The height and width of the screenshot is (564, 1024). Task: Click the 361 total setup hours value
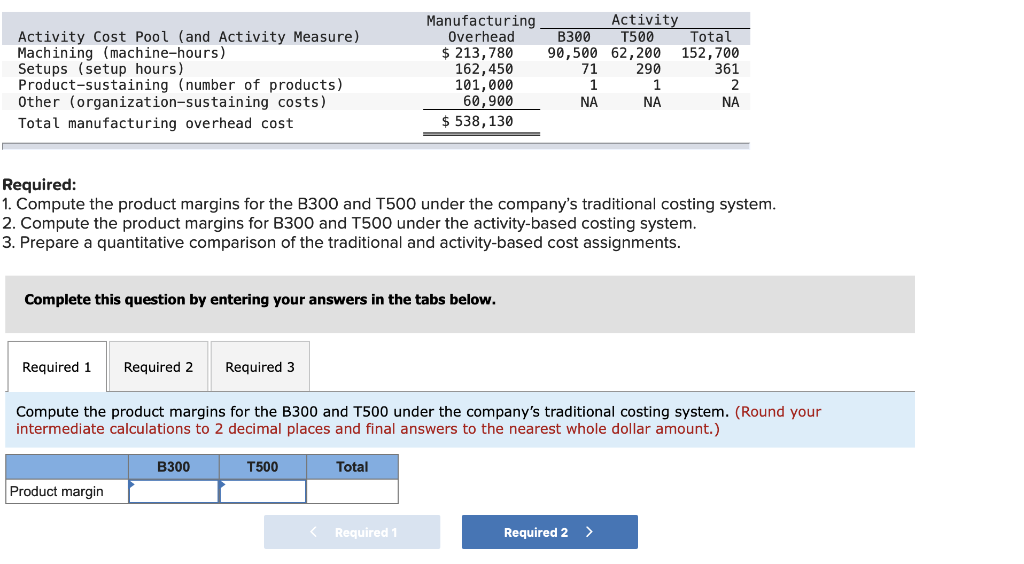click(726, 69)
